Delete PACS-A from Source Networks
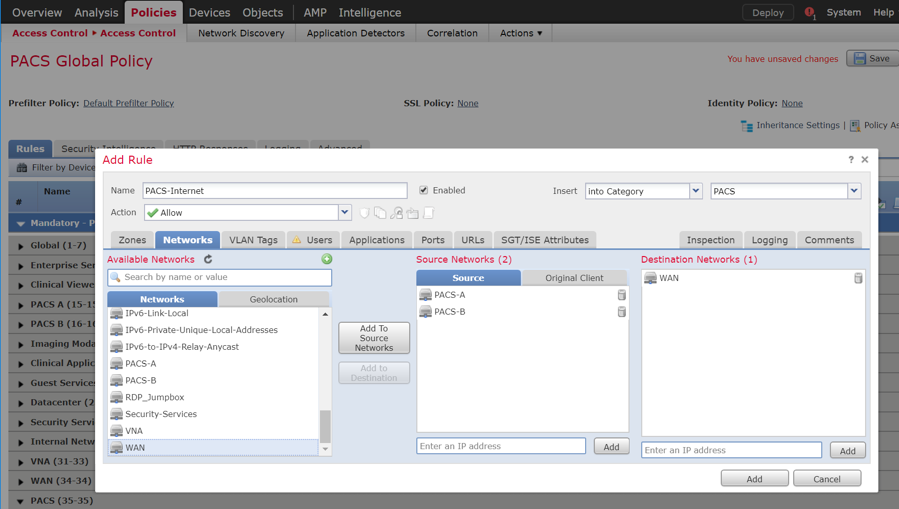 coord(622,295)
